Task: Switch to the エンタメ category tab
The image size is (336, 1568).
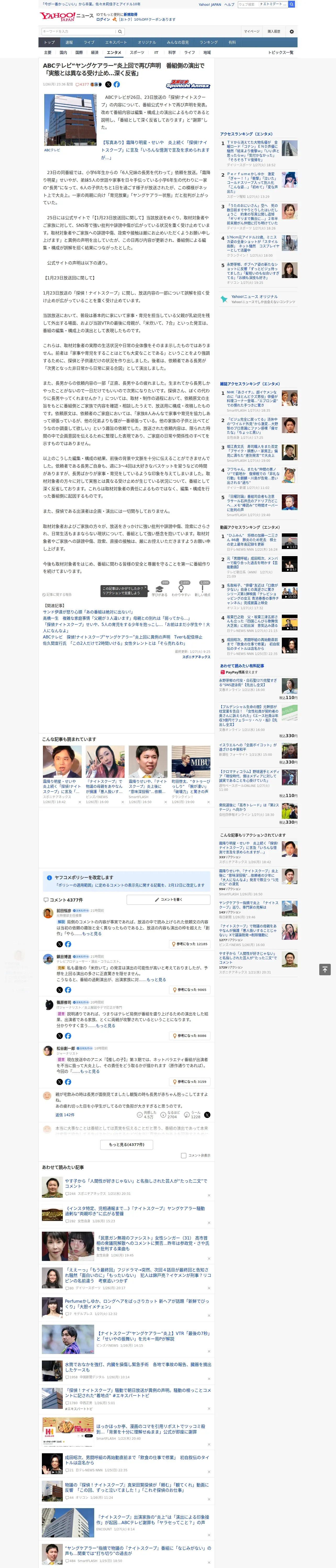Action: coord(114,52)
